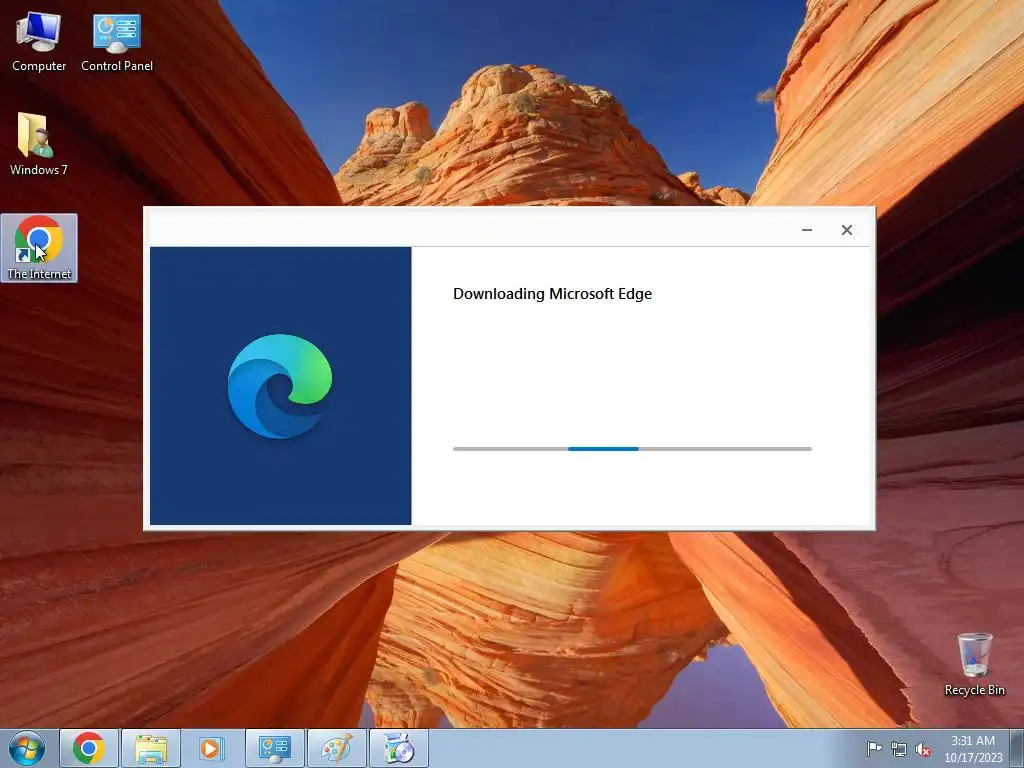
Task: Click the 'Windows 7' folder label
Action: [39, 170]
